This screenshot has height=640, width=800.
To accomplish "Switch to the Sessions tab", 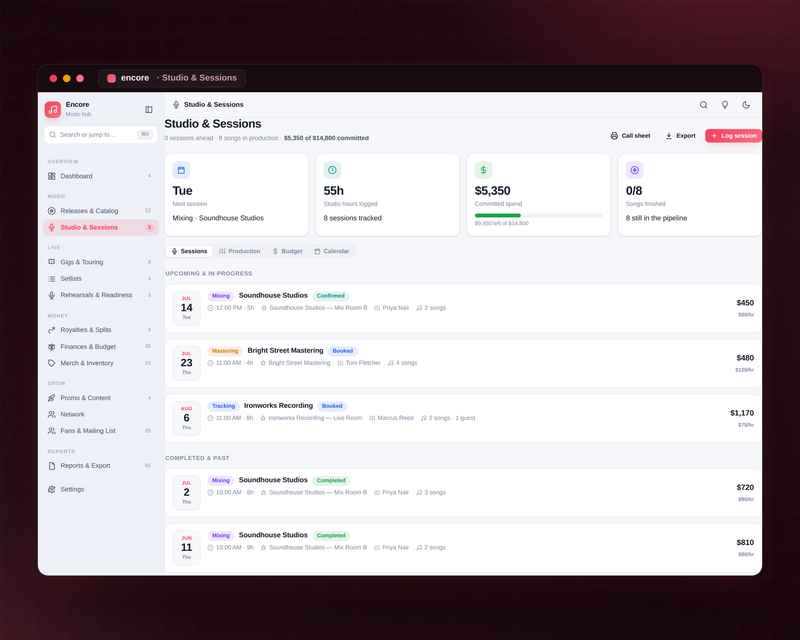I will click(x=189, y=251).
